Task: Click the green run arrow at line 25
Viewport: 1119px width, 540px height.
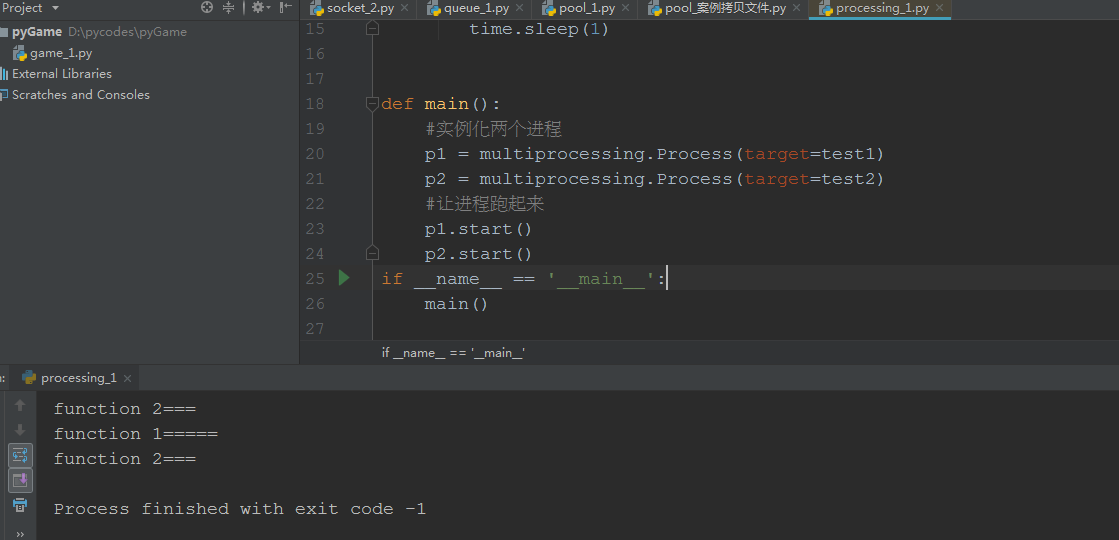Action: [x=344, y=278]
